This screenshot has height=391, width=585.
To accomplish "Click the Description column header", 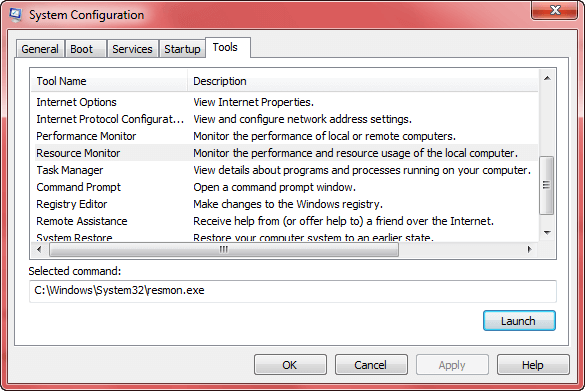I will click(363, 81).
